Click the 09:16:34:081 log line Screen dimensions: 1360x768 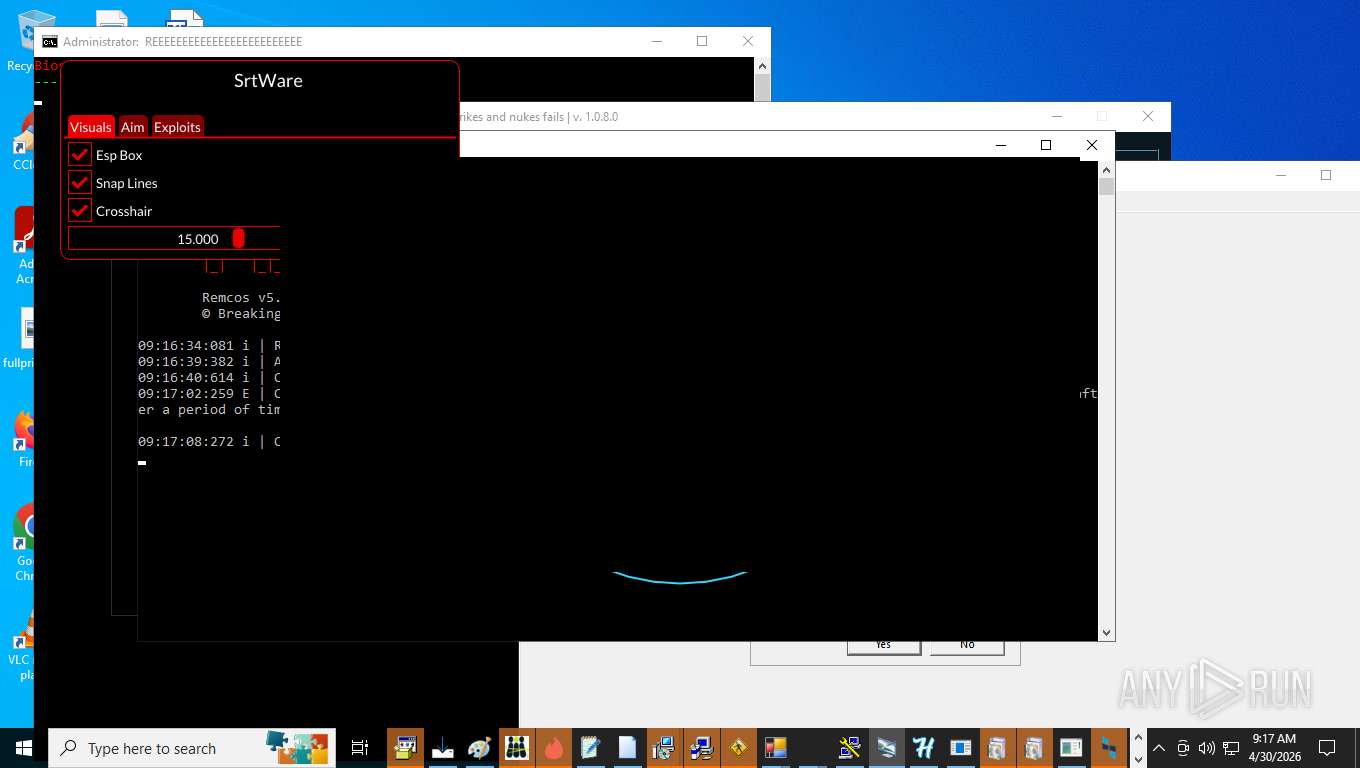[209, 345]
